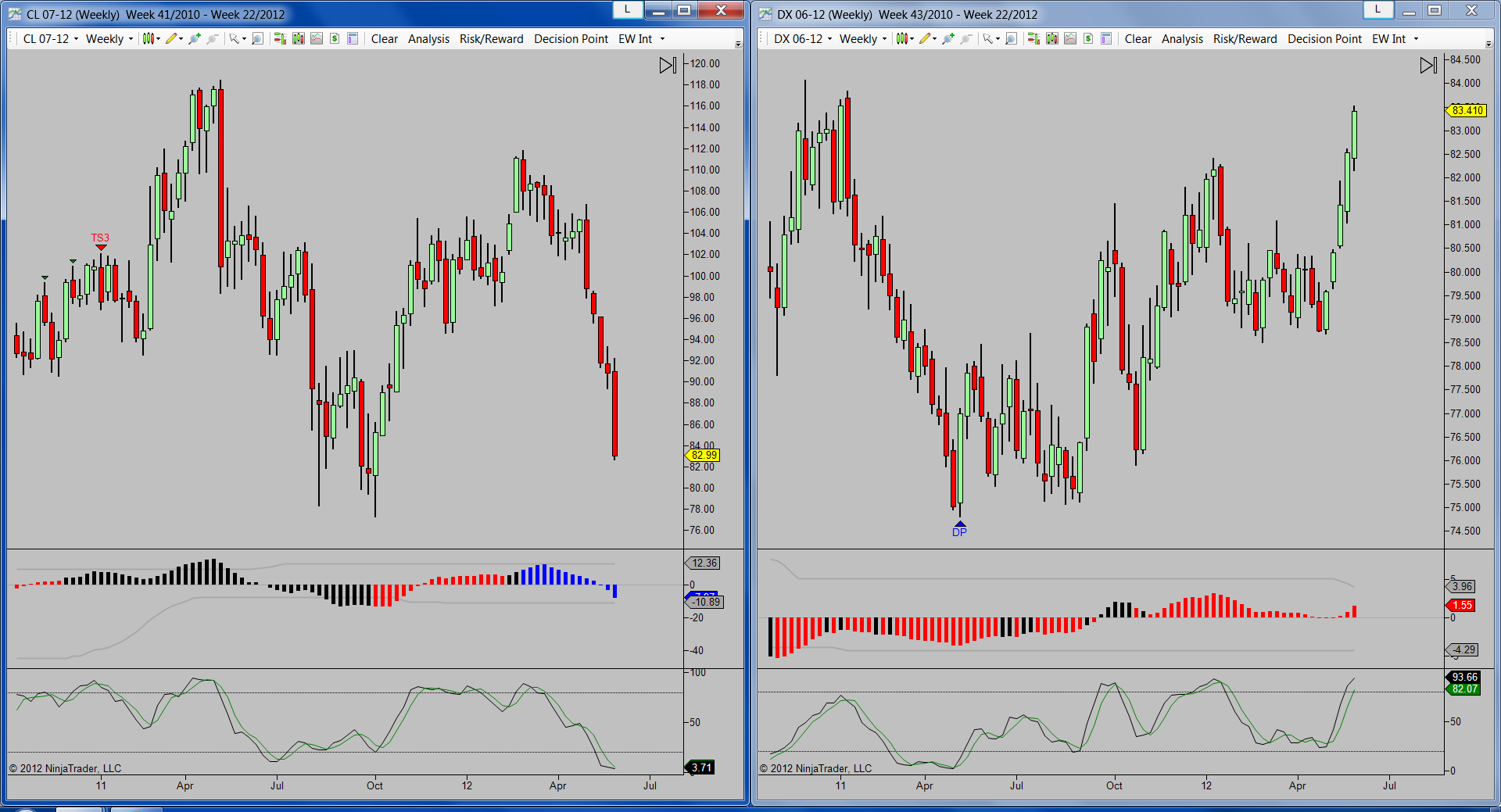Click the green-plus pin icon in DX toolbar
Screen dimensions: 1501x812
[x=948, y=38]
